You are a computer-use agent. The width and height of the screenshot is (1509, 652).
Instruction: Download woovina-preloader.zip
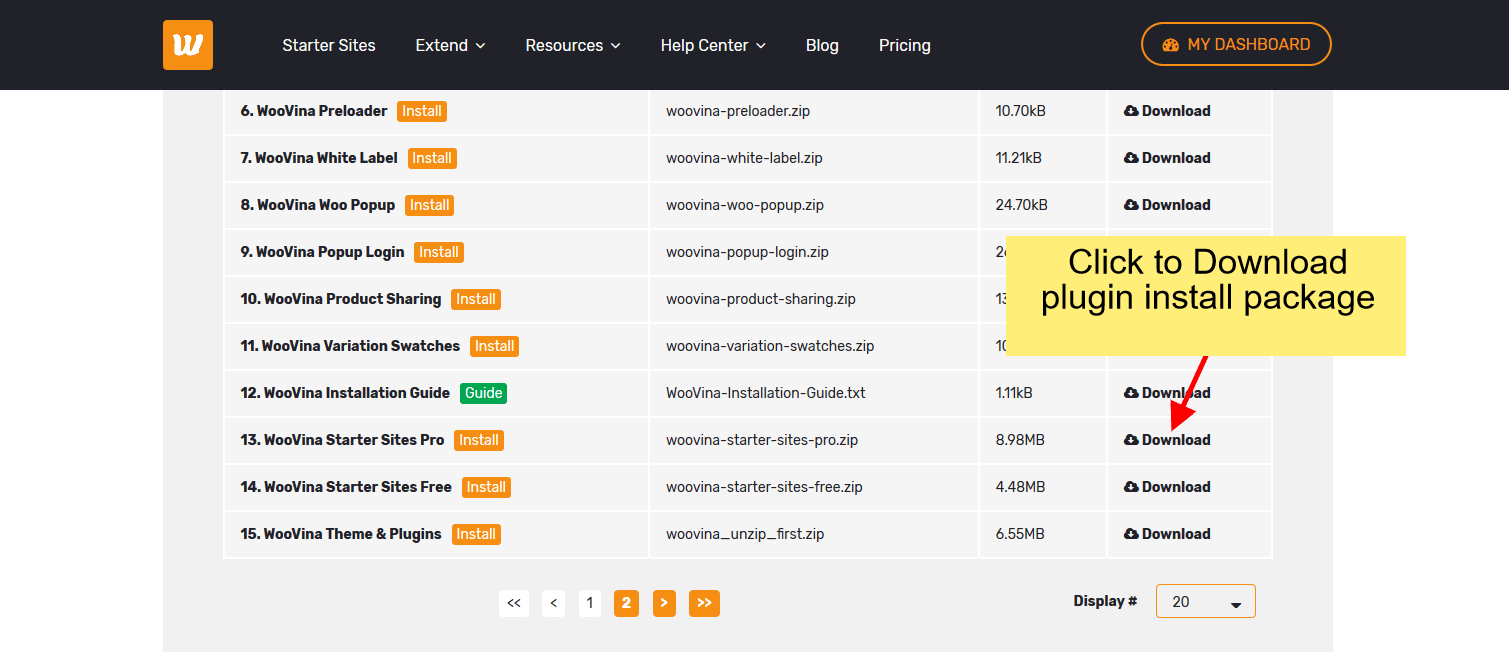click(1167, 111)
